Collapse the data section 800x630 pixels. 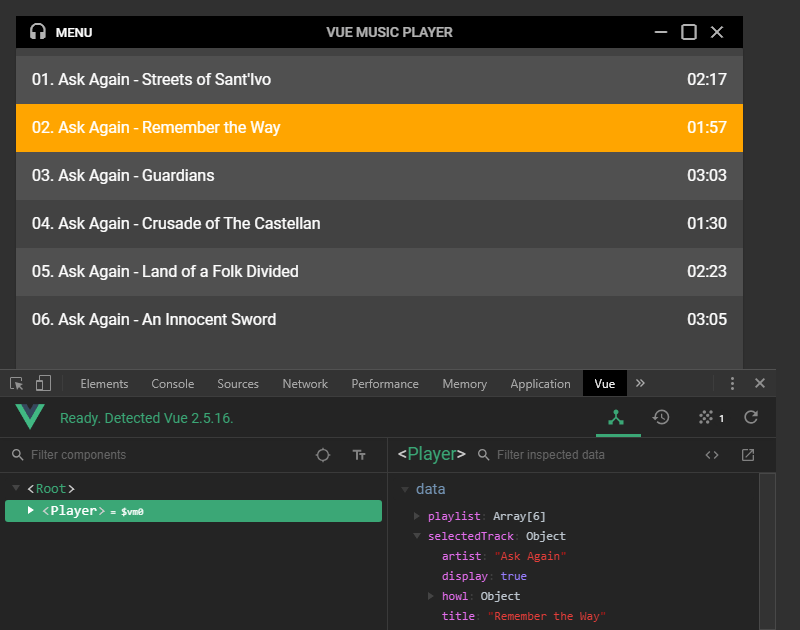point(405,489)
